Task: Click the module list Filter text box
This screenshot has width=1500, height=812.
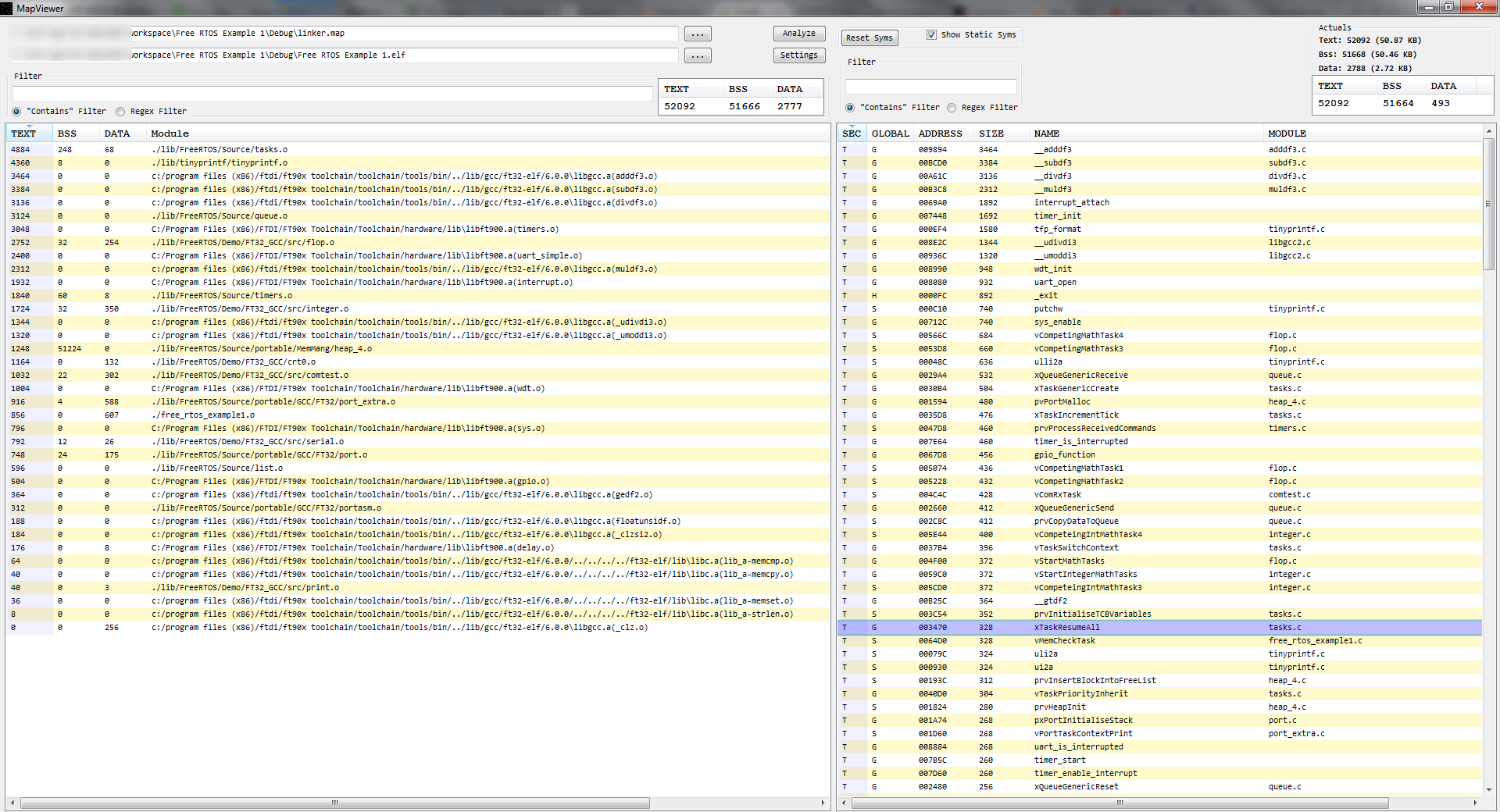Action: click(332, 94)
